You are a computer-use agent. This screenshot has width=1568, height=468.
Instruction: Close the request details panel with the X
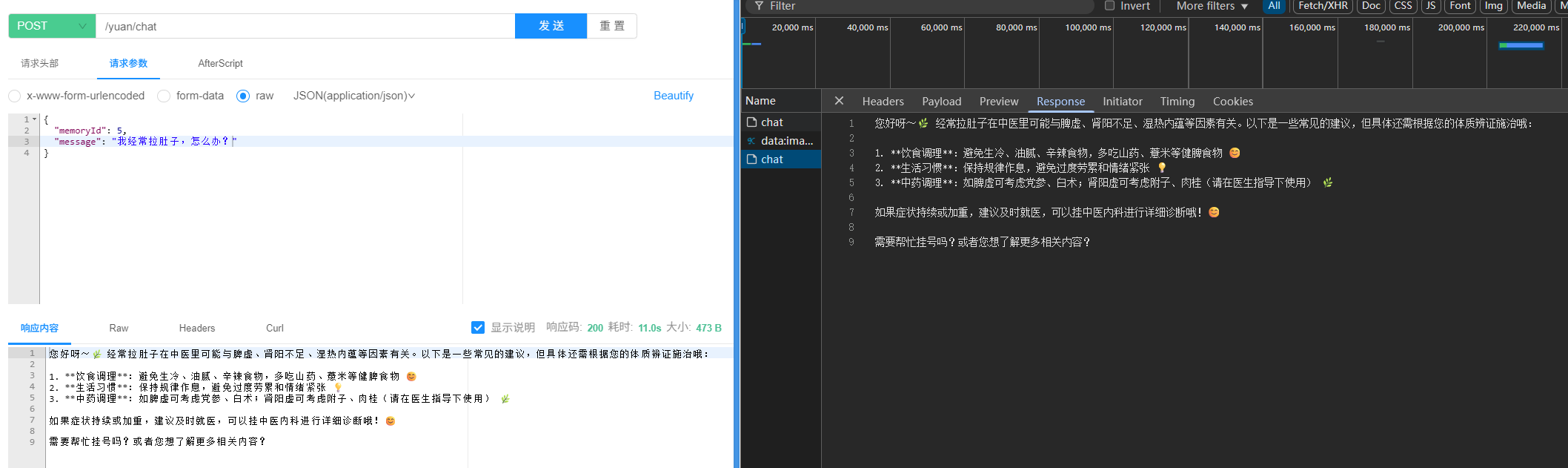pyautogui.click(x=839, y=101)
